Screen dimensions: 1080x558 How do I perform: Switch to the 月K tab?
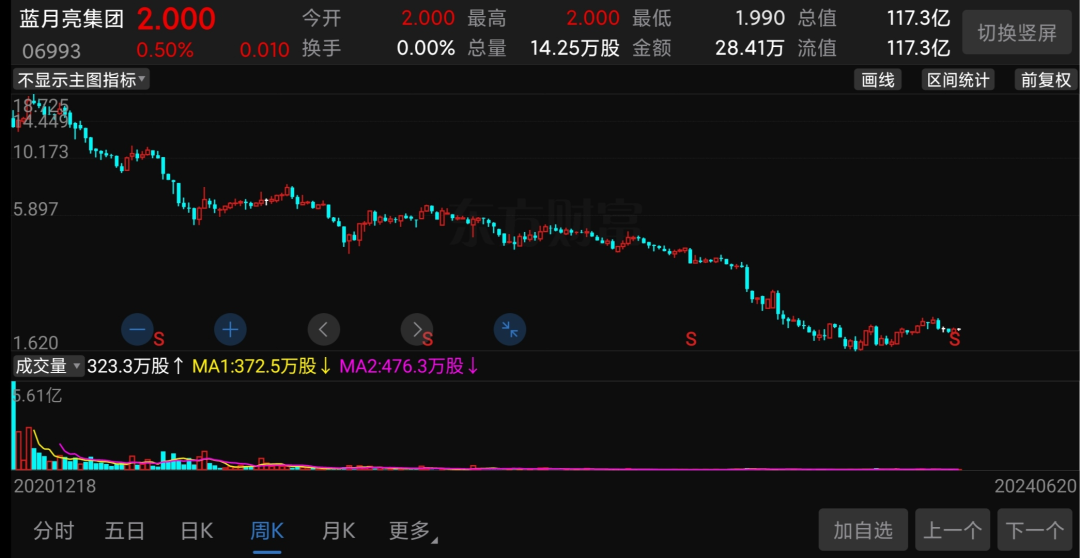point(338,530)
